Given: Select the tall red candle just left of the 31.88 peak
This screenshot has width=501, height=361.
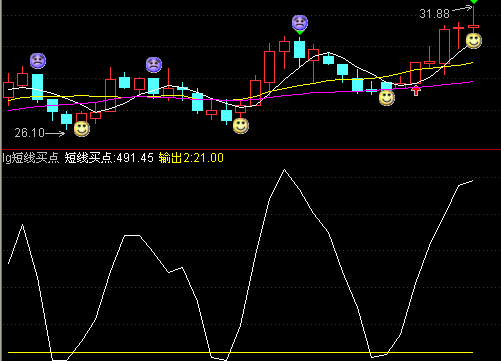Looking at the screenshot, I should coord(444,47).
